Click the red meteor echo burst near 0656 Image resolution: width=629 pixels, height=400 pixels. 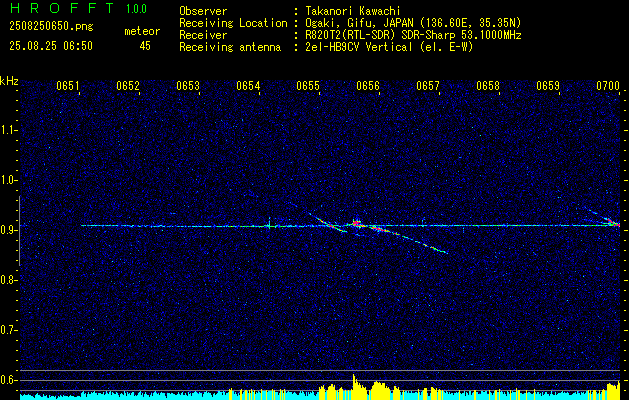coord(357,223)
